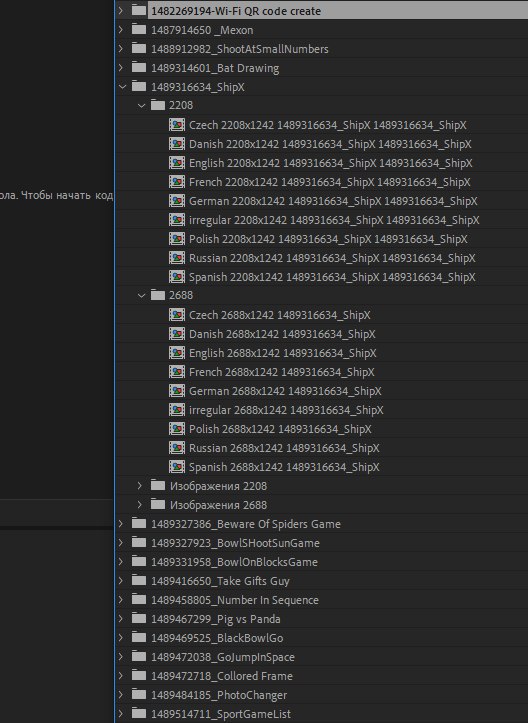Select English 2208x1242 1489316634_ShipX file name
Screen dimensions: 528x723
[x=331, y=163]
